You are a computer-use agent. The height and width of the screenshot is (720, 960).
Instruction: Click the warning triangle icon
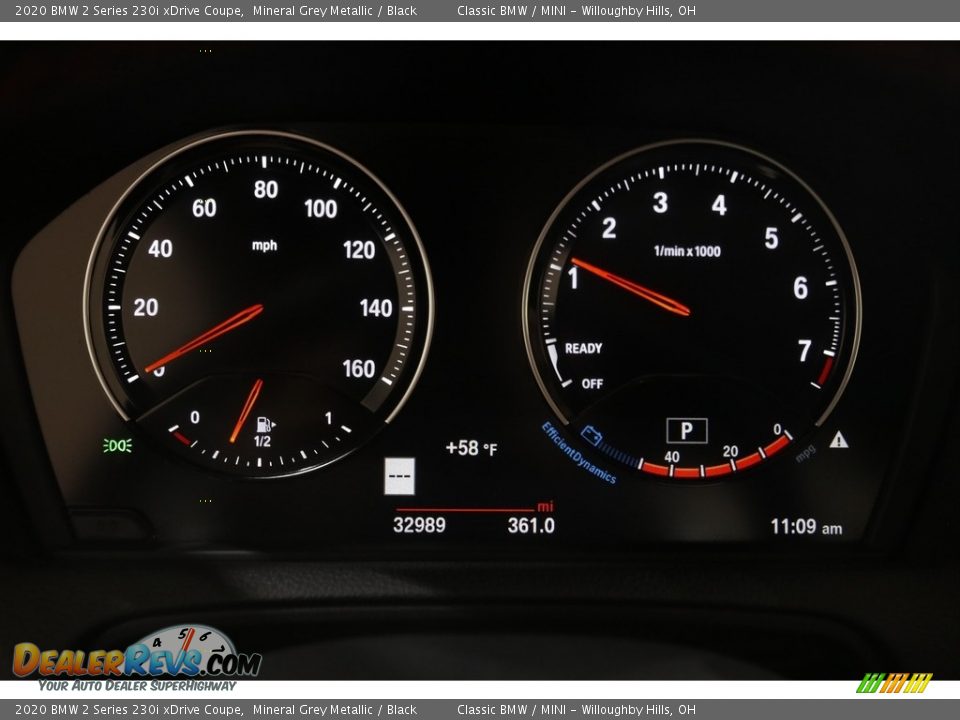(x=839, y=440)
